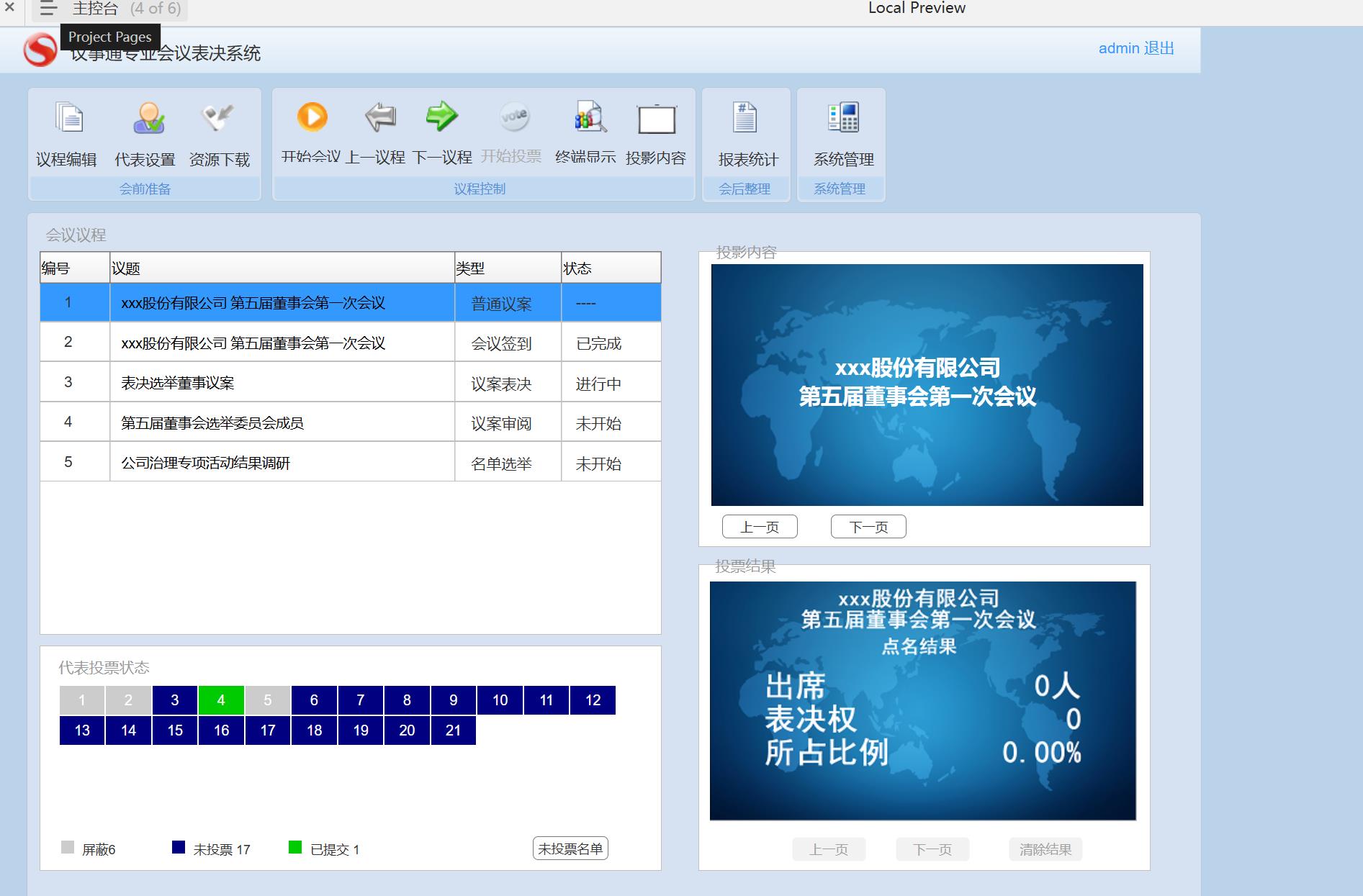
Task: Select agenda row 1 with type 普通议案
Action: tap(351, 302)
